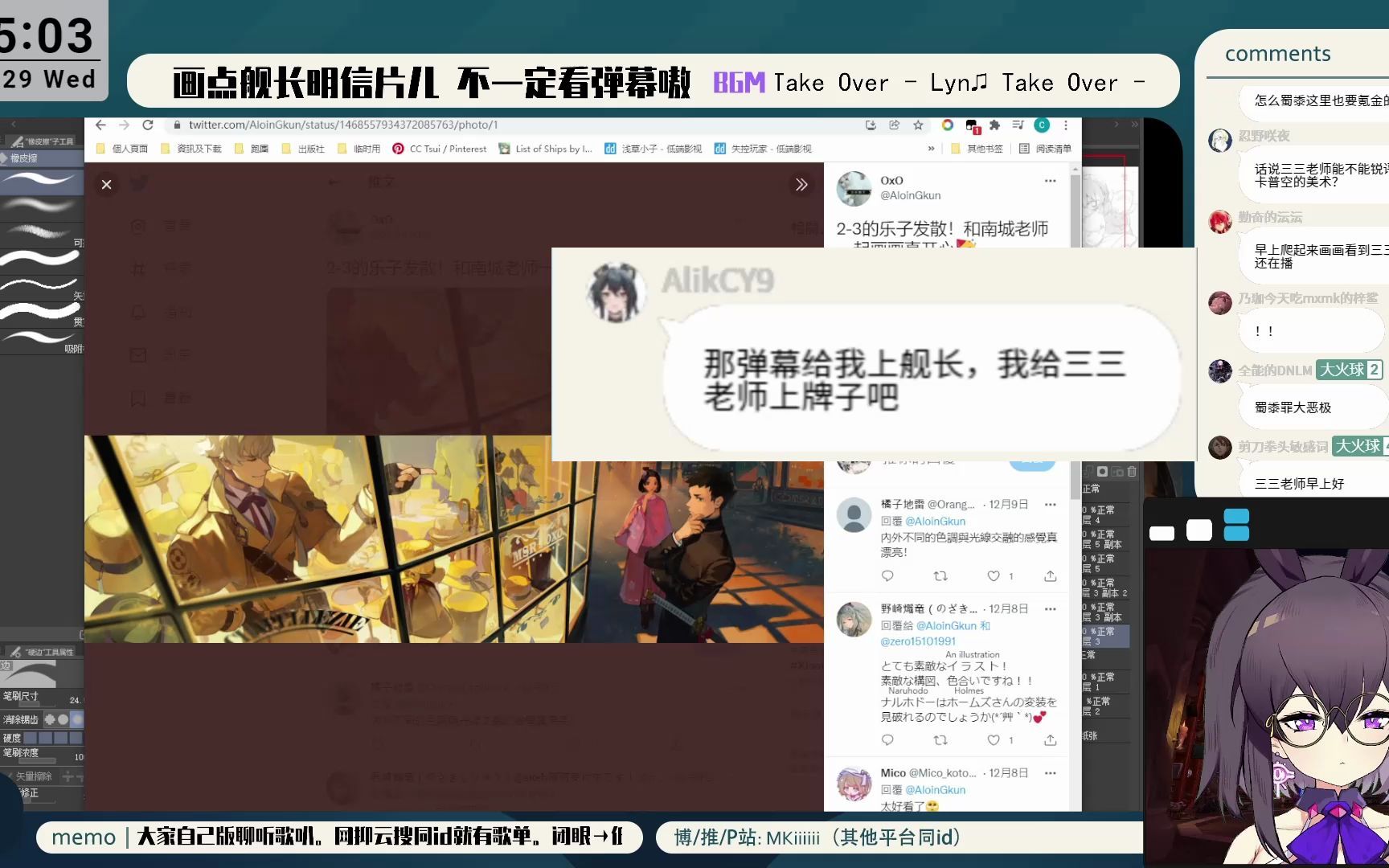Viewport: 1389px width, 868px height.
Task: Click the extension with red badge
Action: (x=972, y=126)
